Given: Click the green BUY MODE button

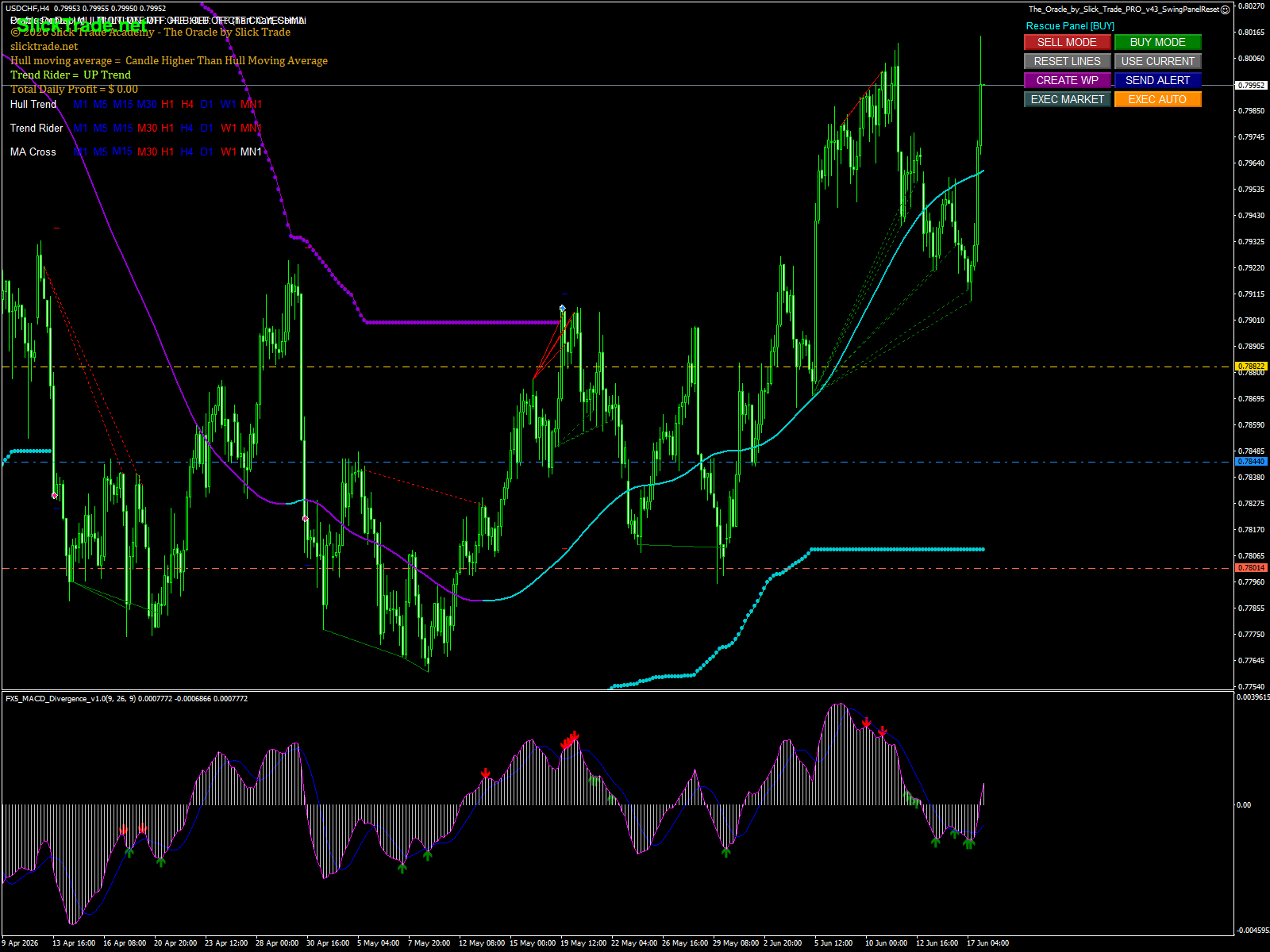Looking at the screenshot, I should click(x=1157, y=42).
